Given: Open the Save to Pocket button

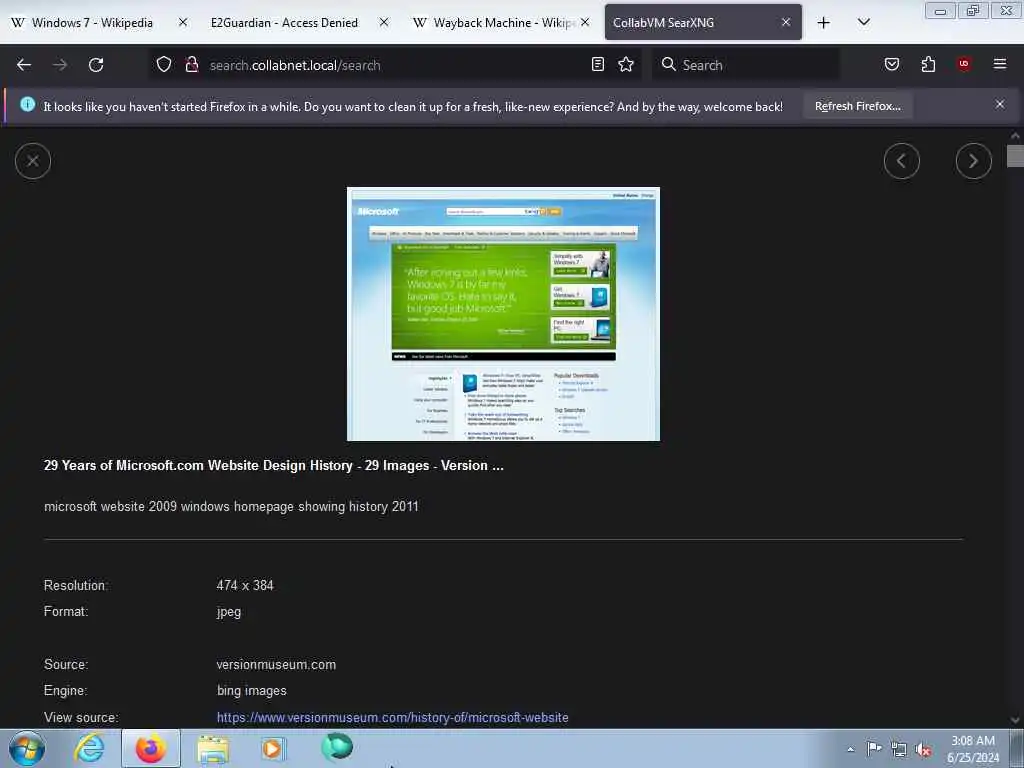Looking at the screenshot, I should pyautogui.click(x=892, y=64).
